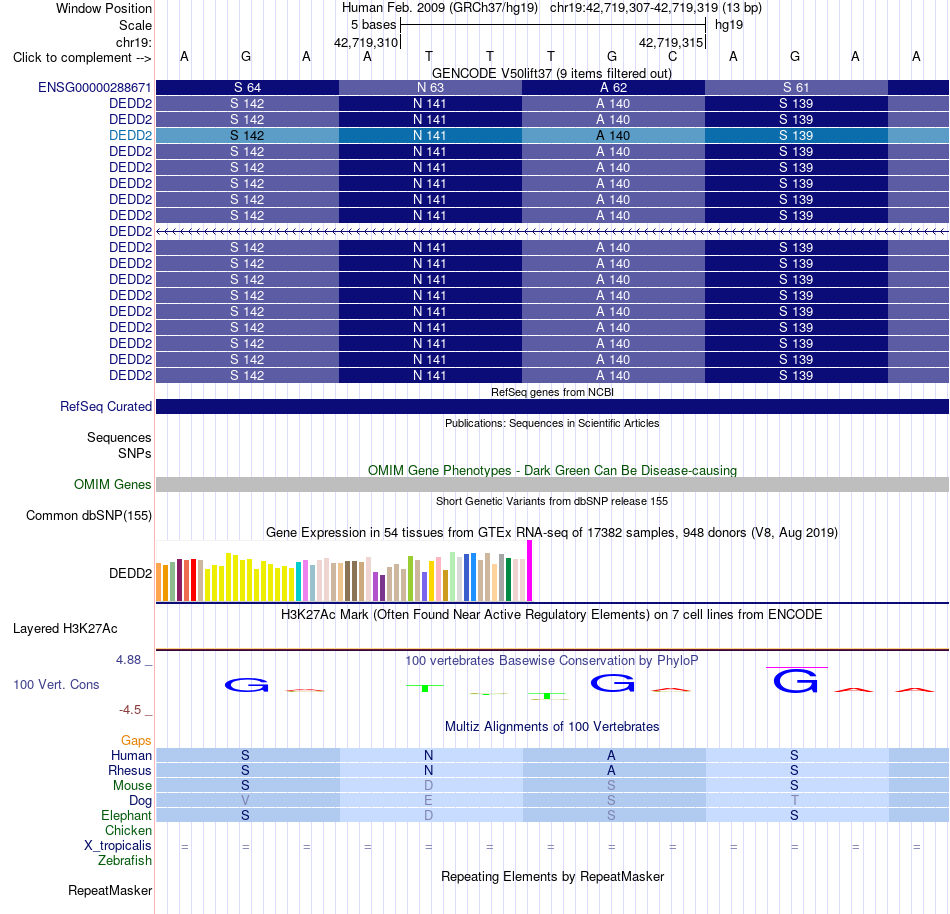Click PhyloP lower limit value -4.5
The image size is (950, 914).
click(130, 709)
